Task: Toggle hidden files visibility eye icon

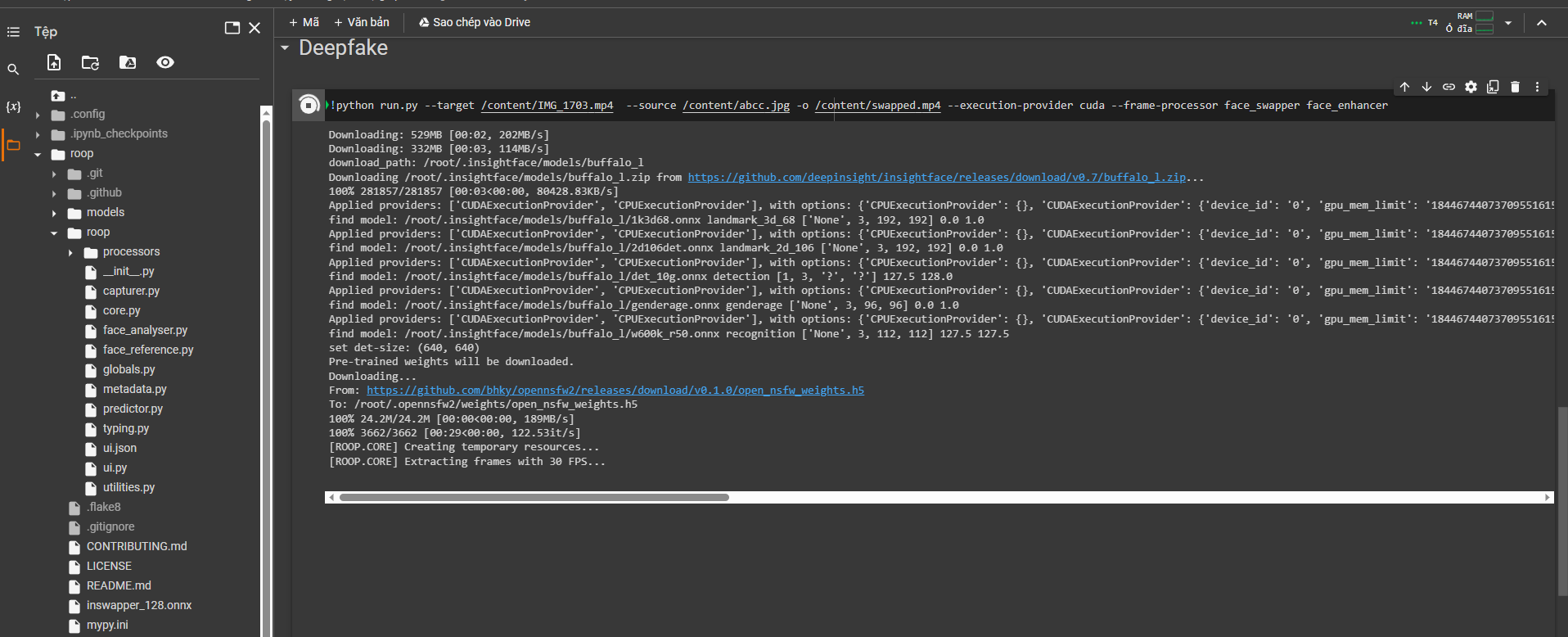Action: [x=165, y=62]
